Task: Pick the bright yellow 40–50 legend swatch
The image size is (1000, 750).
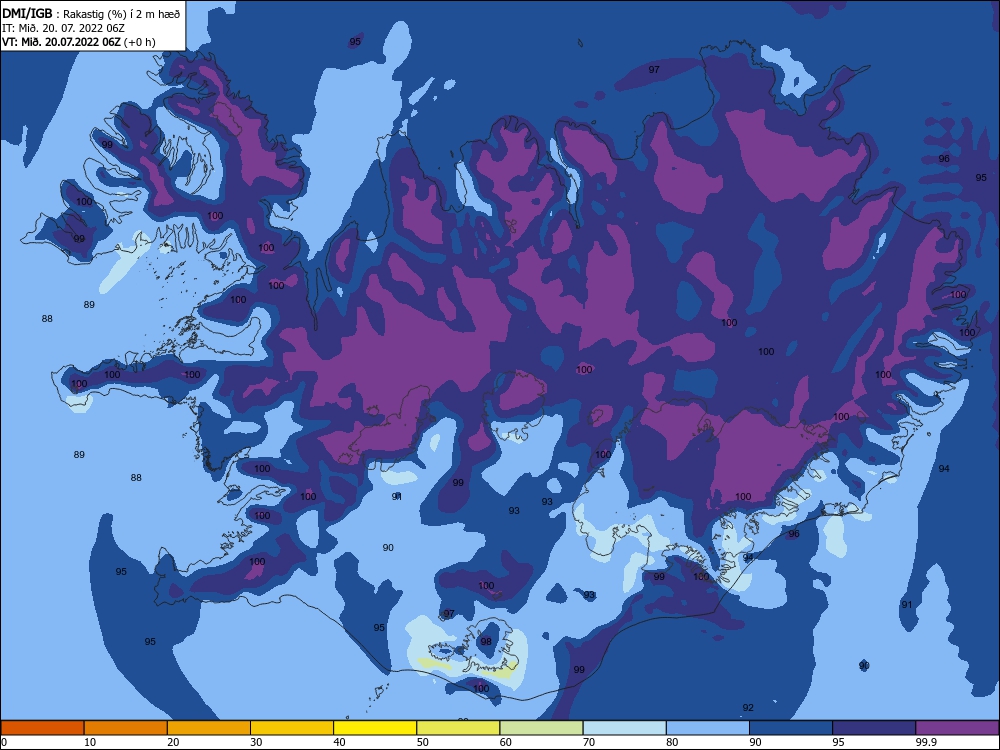Action: (x=375, y=728)
